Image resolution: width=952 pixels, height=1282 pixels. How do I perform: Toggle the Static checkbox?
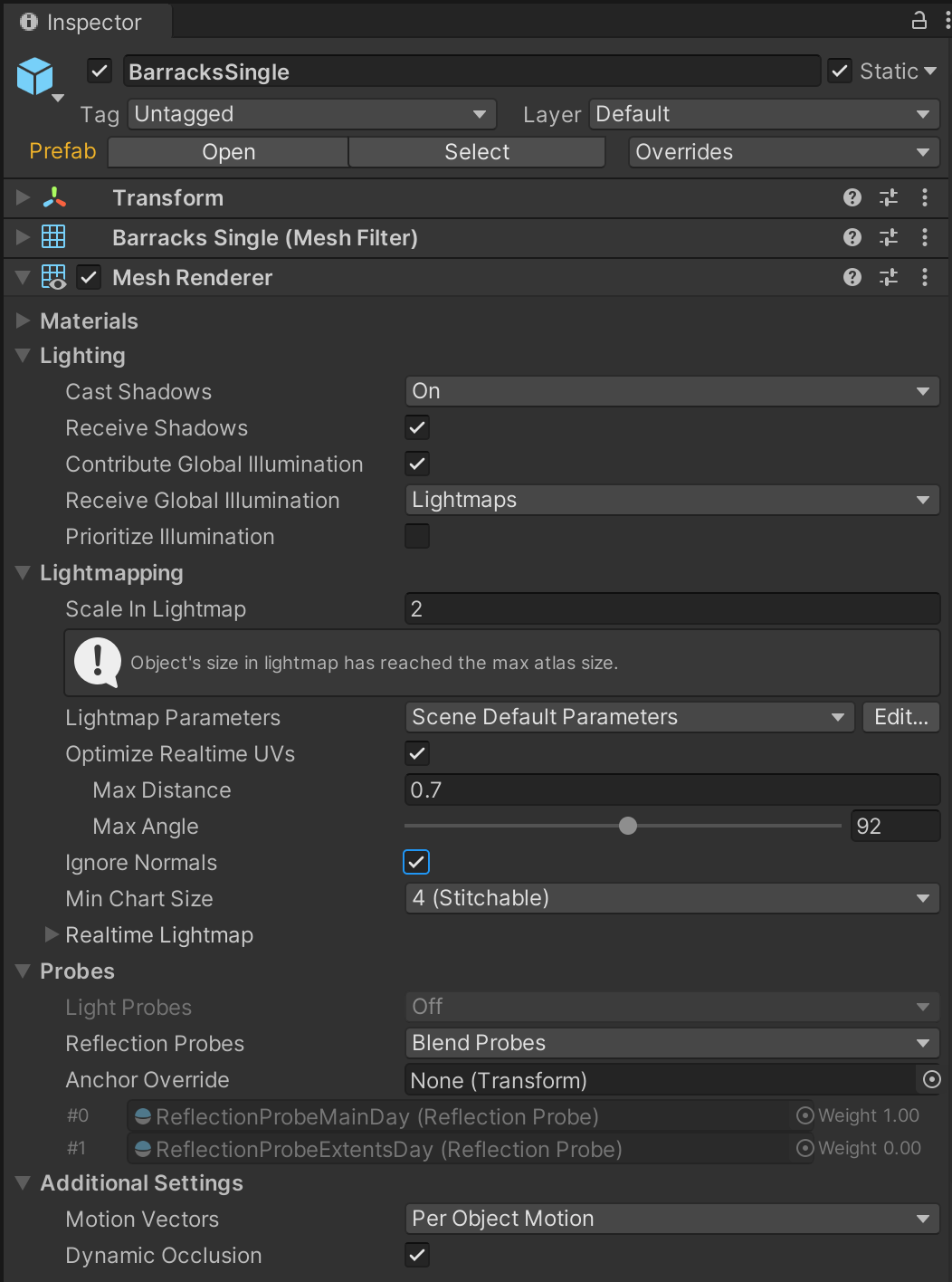[x=840, y=71]
